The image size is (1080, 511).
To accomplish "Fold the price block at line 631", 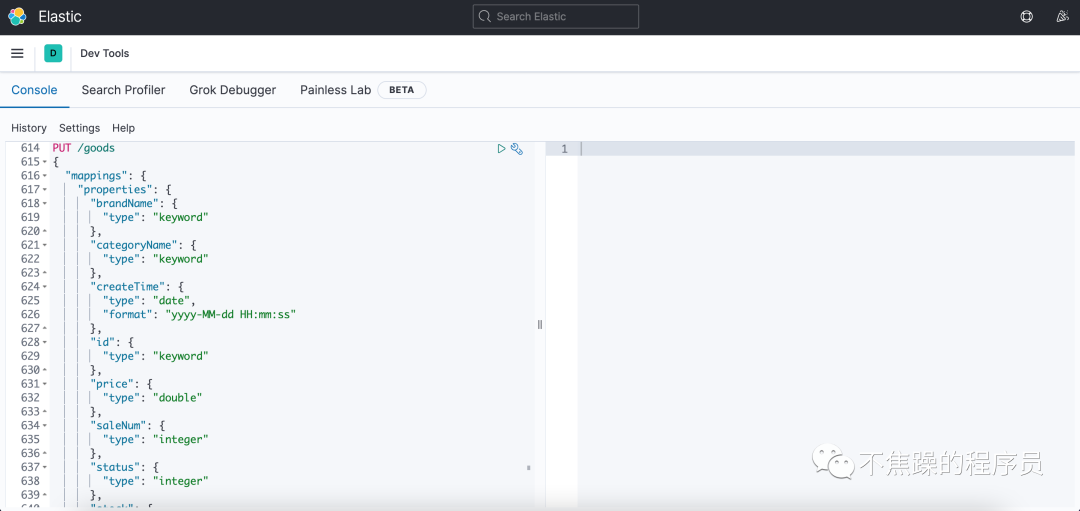I will [45, 384].
